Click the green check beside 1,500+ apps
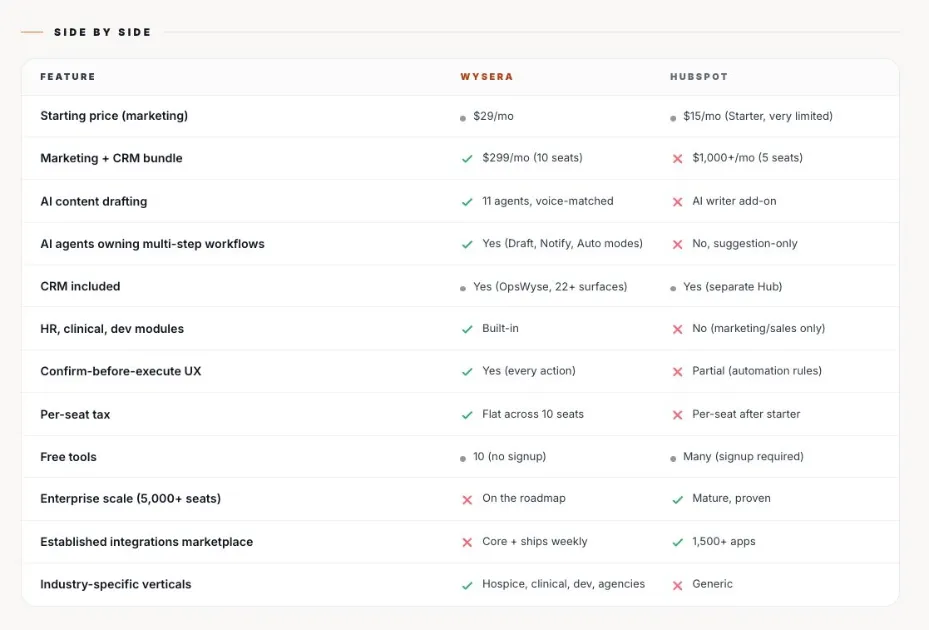 point(677,542)
